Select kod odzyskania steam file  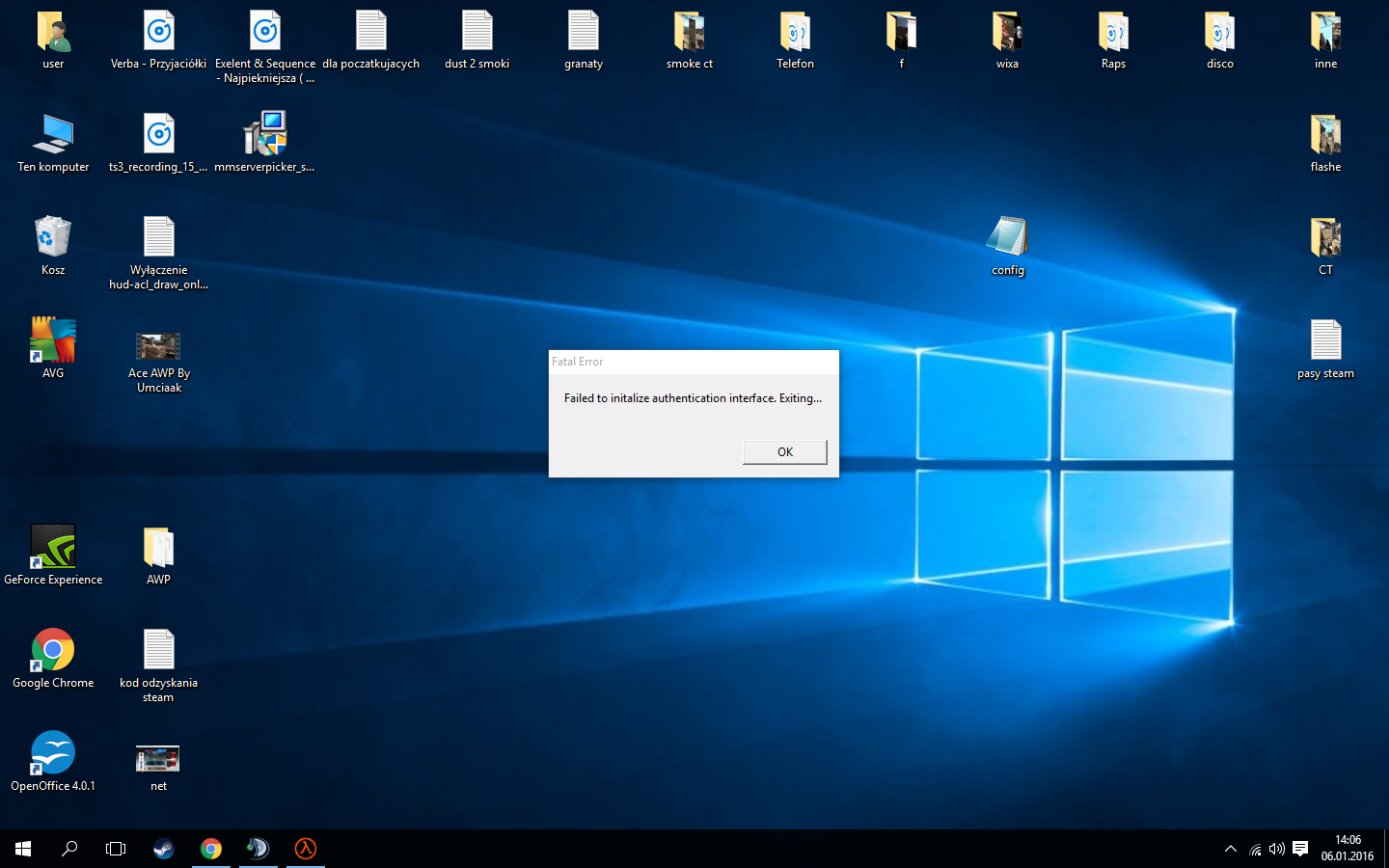158,665
